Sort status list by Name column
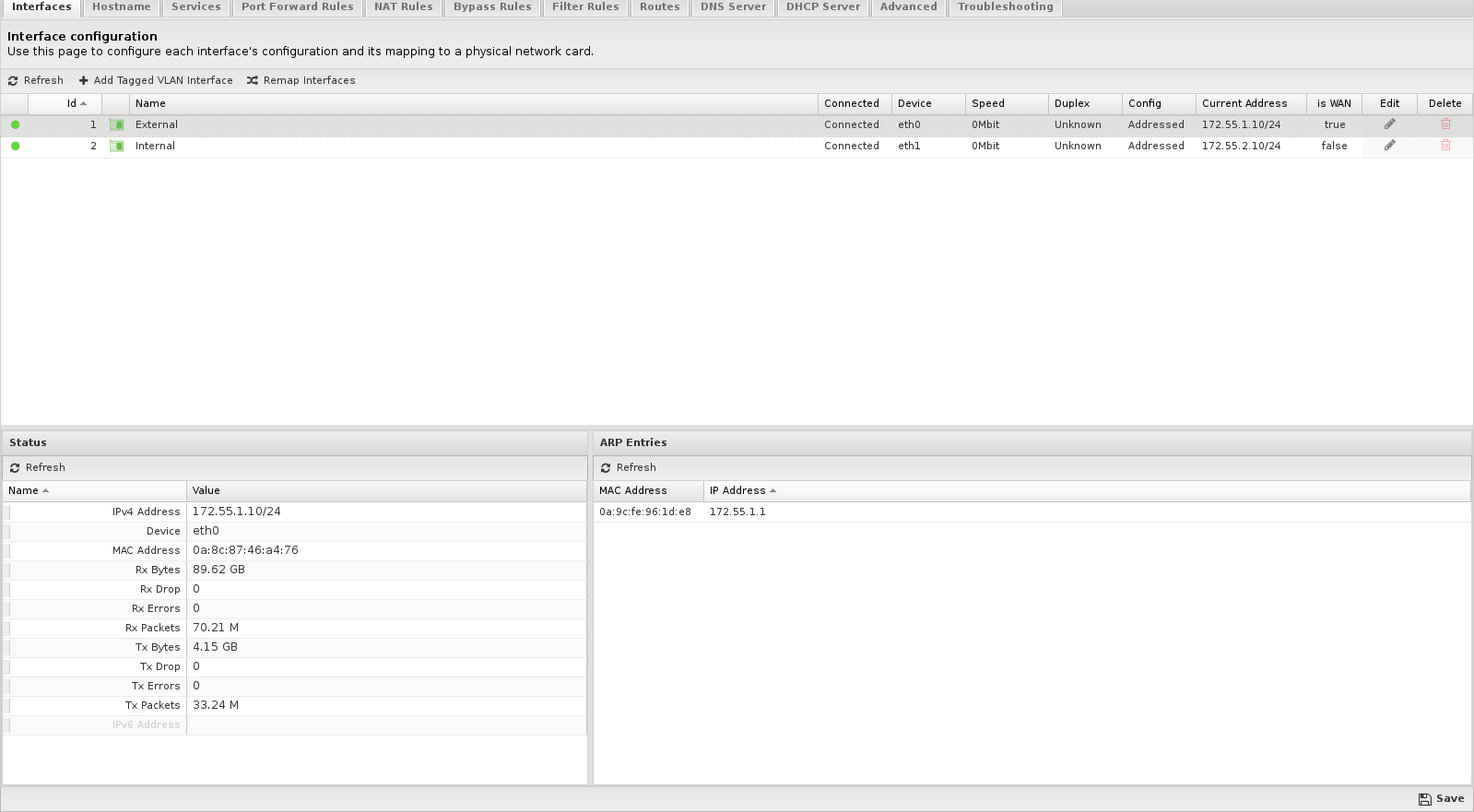 (24, 490)
